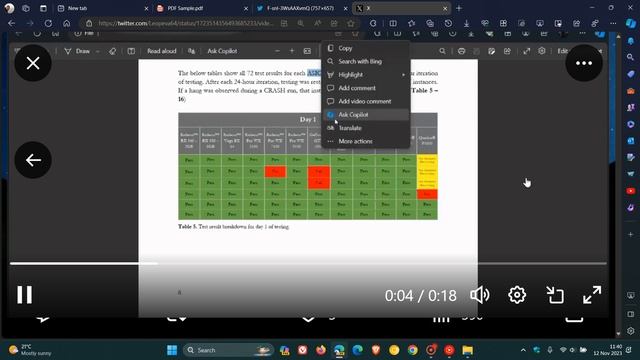640x360 pixels.
Task: Mute the video with the speaker icon
Action: point(480,295)
